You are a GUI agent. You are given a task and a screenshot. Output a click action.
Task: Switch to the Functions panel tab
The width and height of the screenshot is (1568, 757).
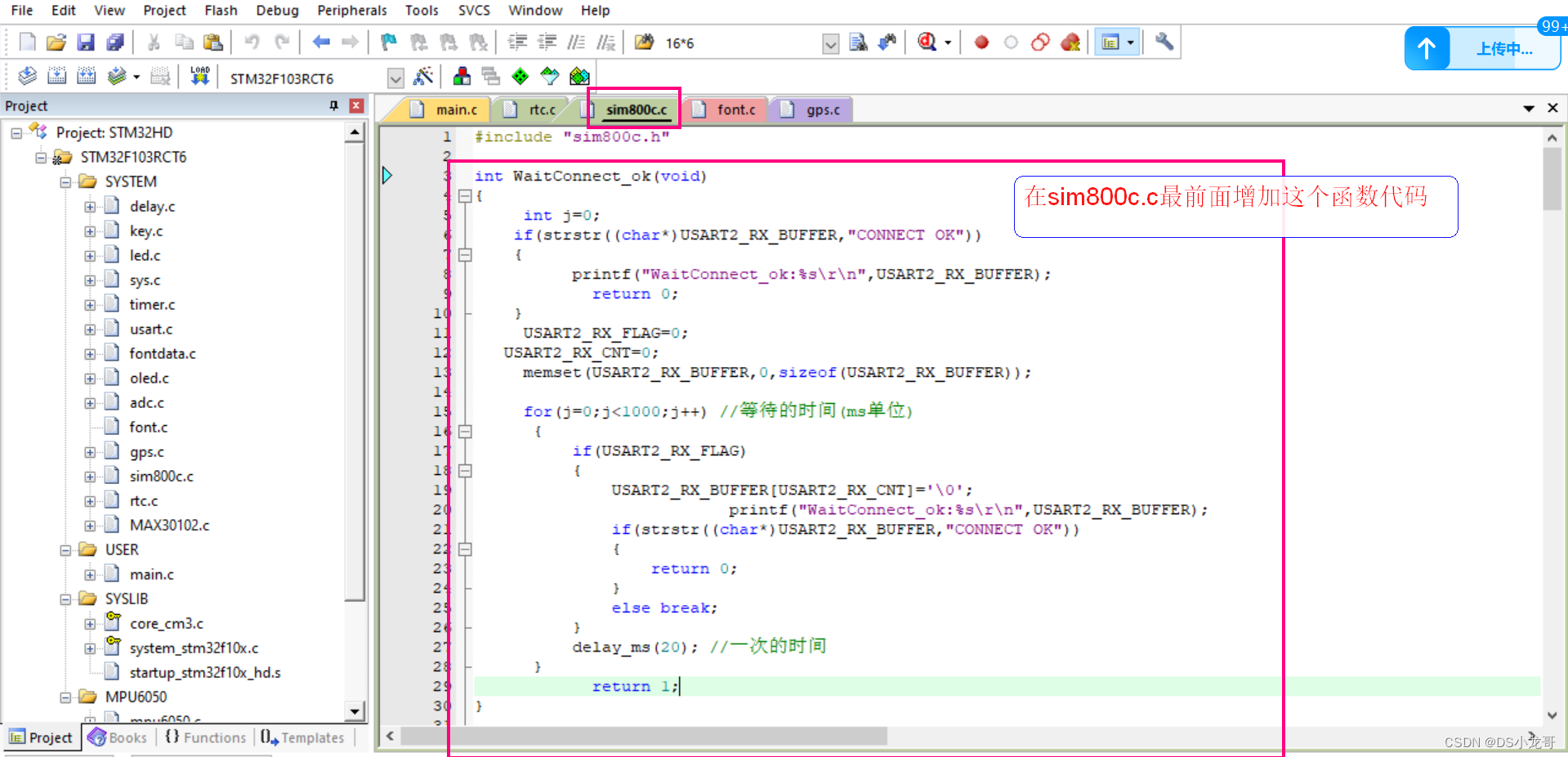click(205, 737)
